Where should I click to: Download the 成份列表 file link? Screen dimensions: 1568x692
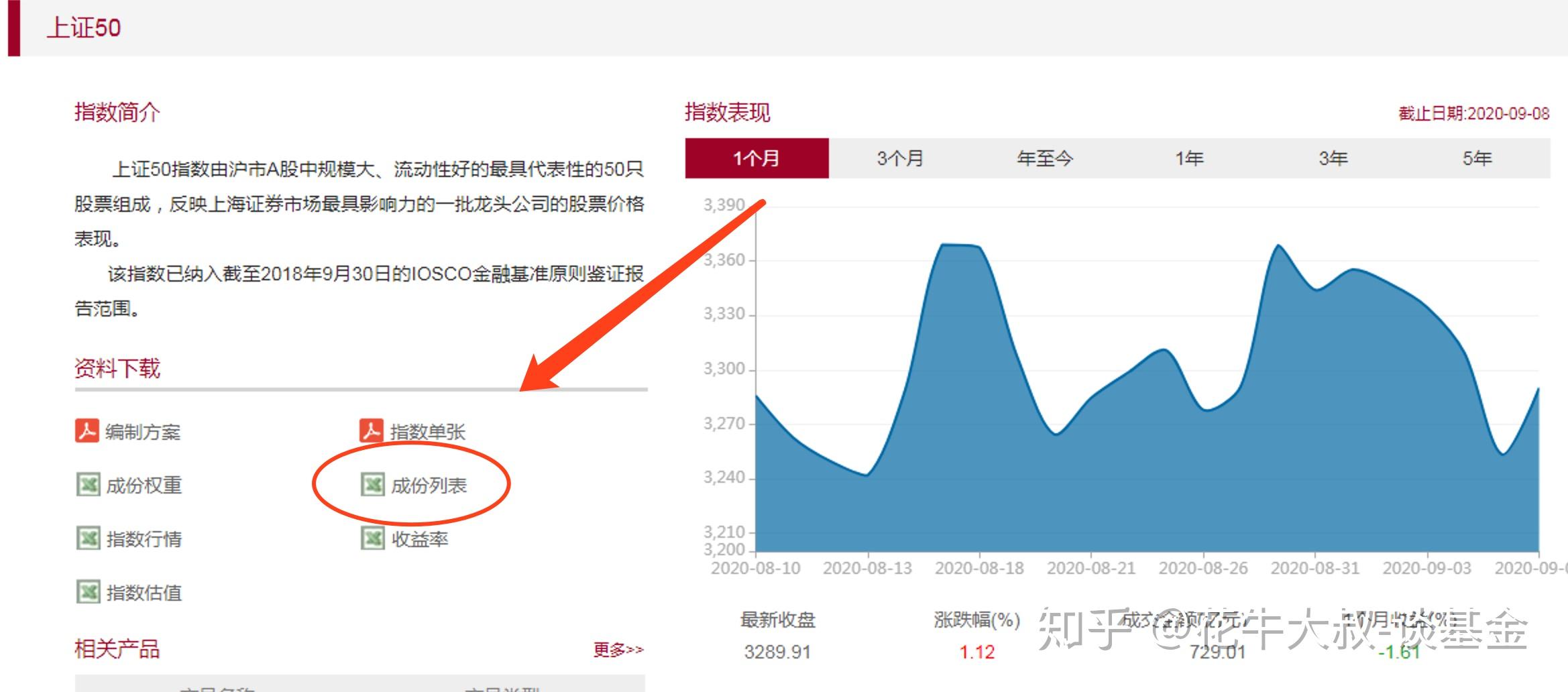tap(429, 485)
